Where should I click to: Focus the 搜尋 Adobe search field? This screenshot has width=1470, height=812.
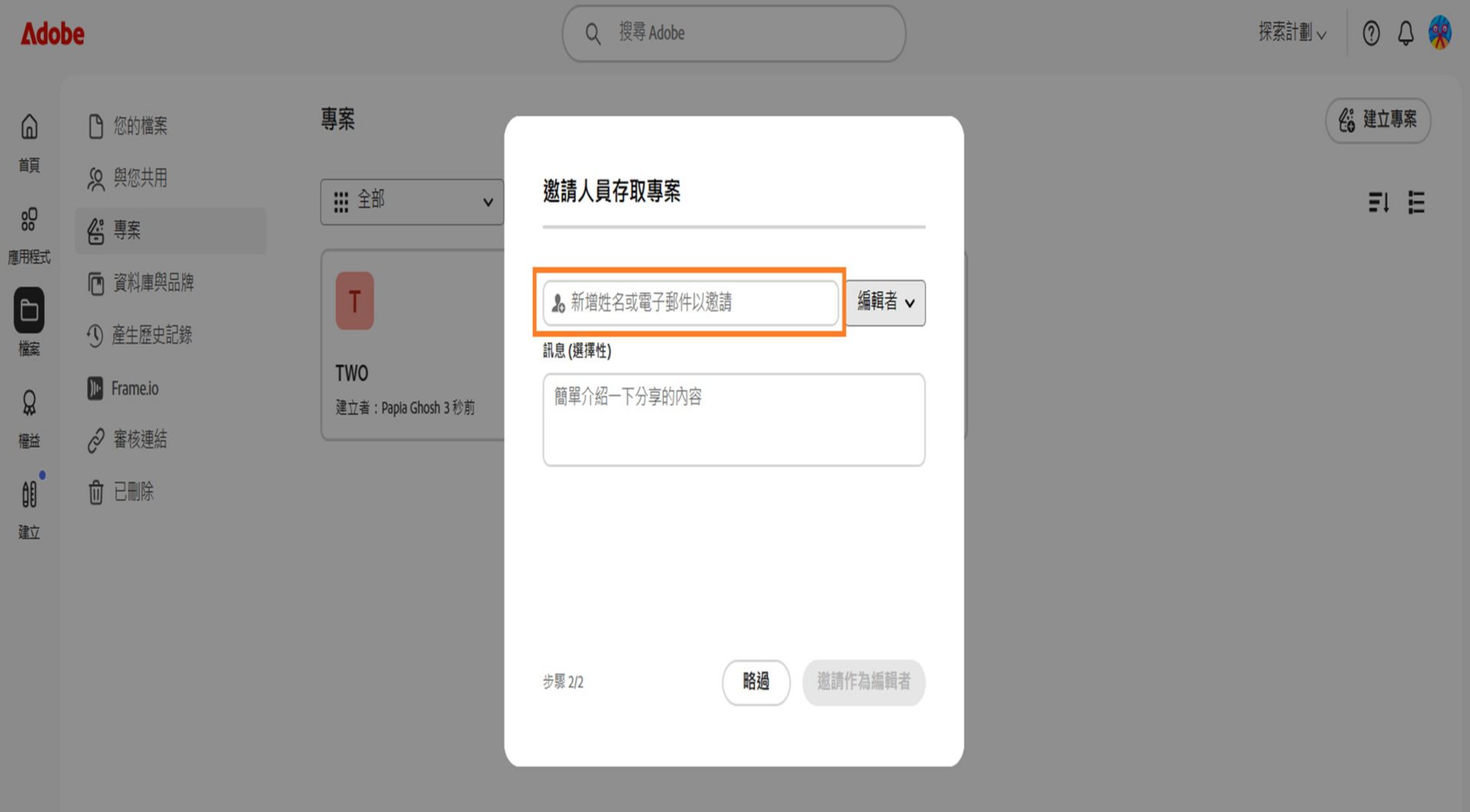733,34
